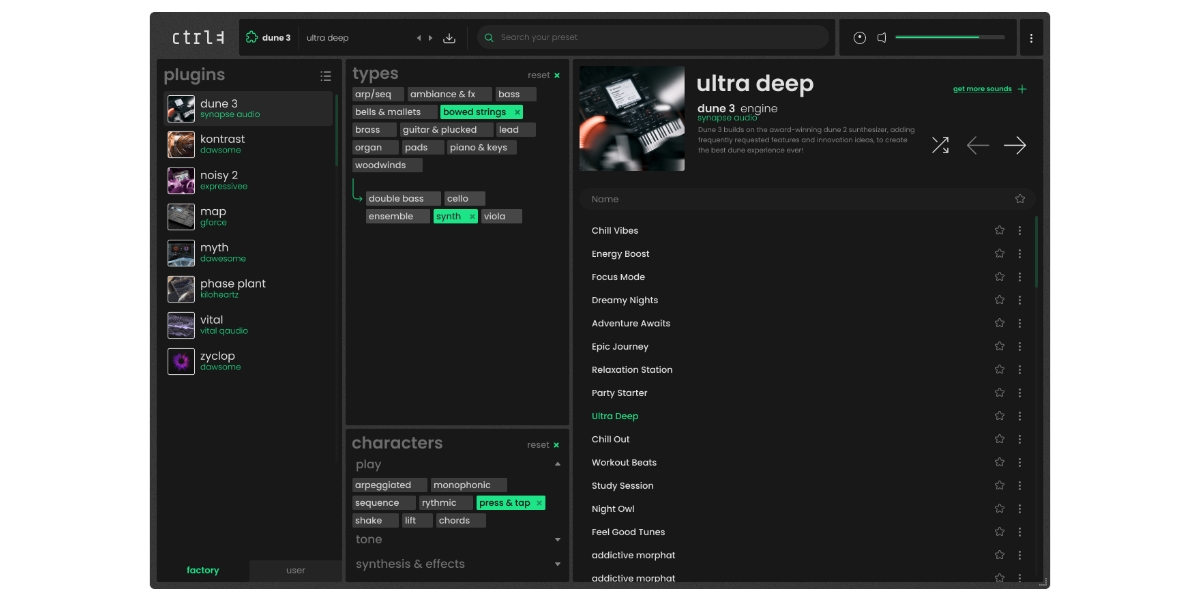
Task: Switch to the factory tab
Action: coord(203,570)
